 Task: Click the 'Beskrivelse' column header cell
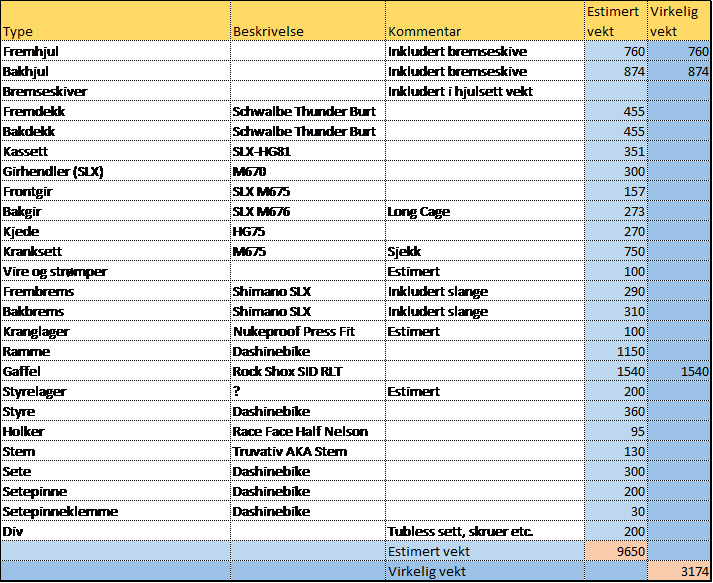[x=307, y=21]
